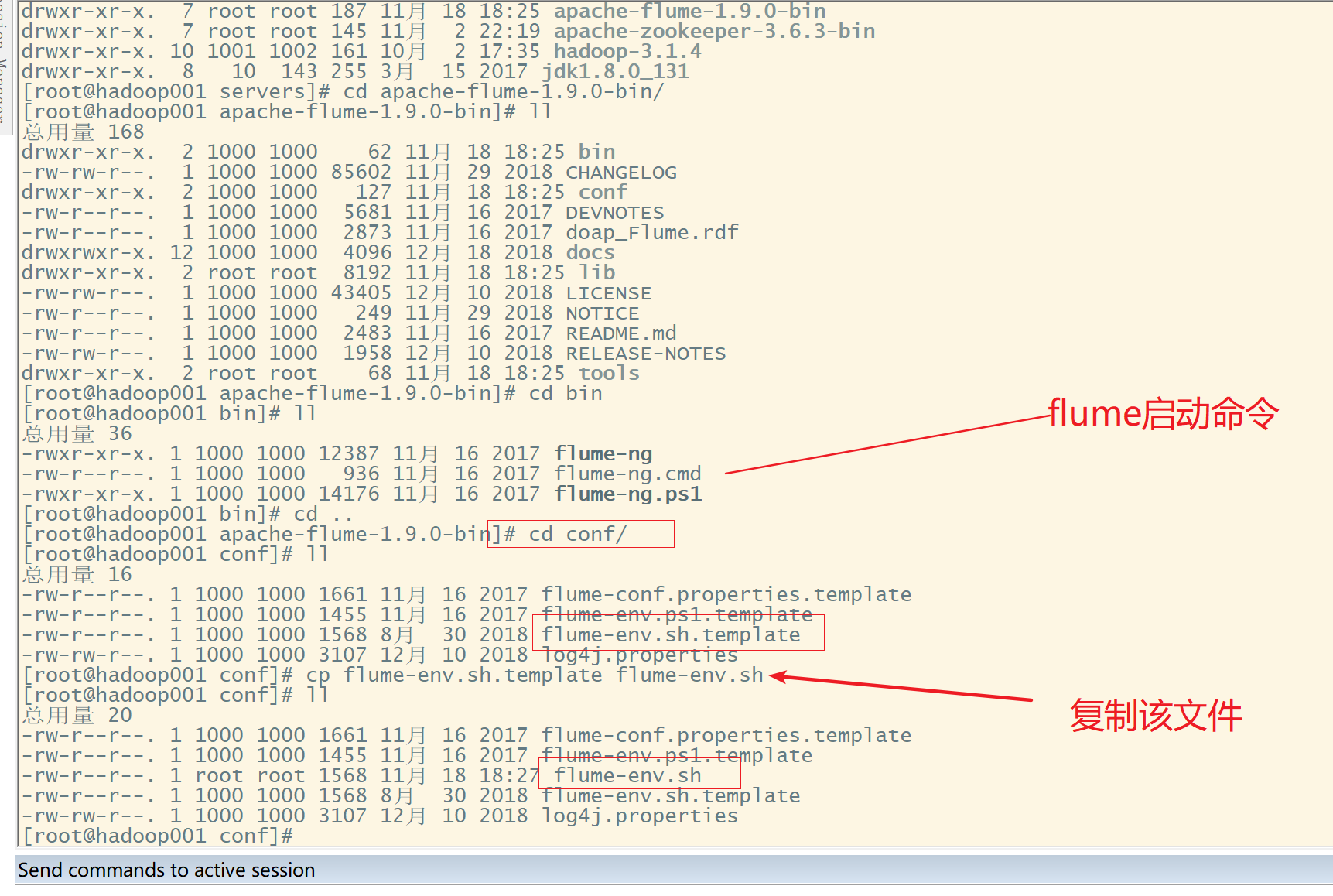Click the size 4096 on the docs row

[x=367, y=253]
